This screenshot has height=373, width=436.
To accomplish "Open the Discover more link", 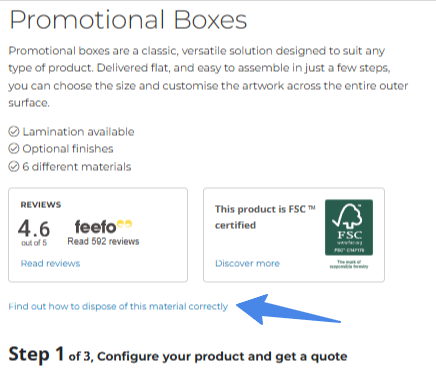I will pyautogui.click(x=247, y=263).
